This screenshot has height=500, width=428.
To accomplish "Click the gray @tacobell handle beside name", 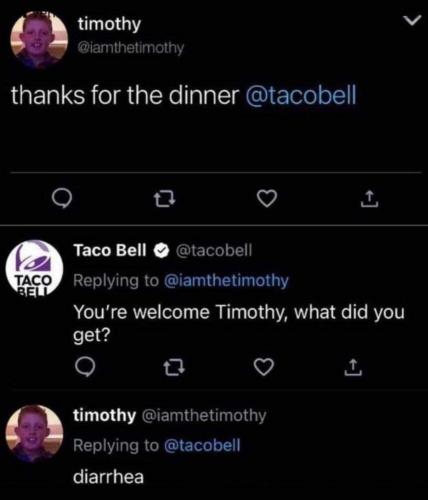I will coord(214,250).
